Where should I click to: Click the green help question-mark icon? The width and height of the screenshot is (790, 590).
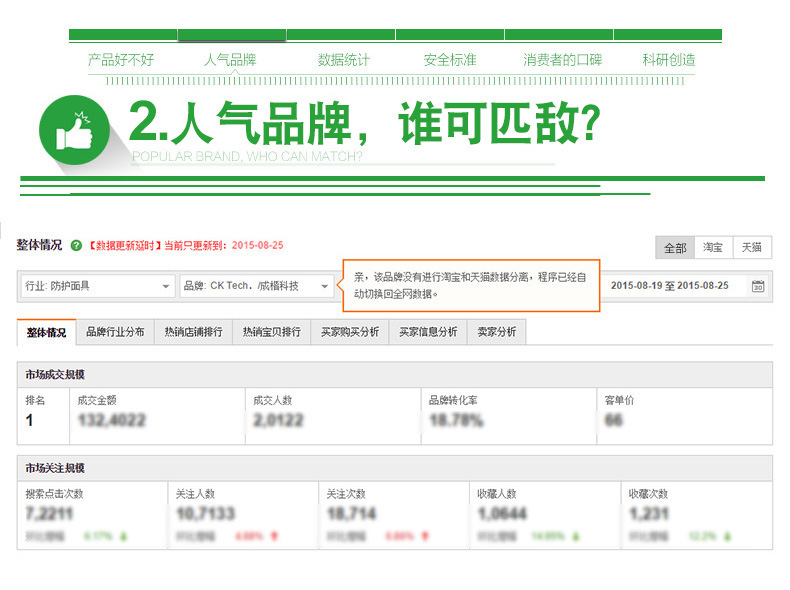pos(76,246)
